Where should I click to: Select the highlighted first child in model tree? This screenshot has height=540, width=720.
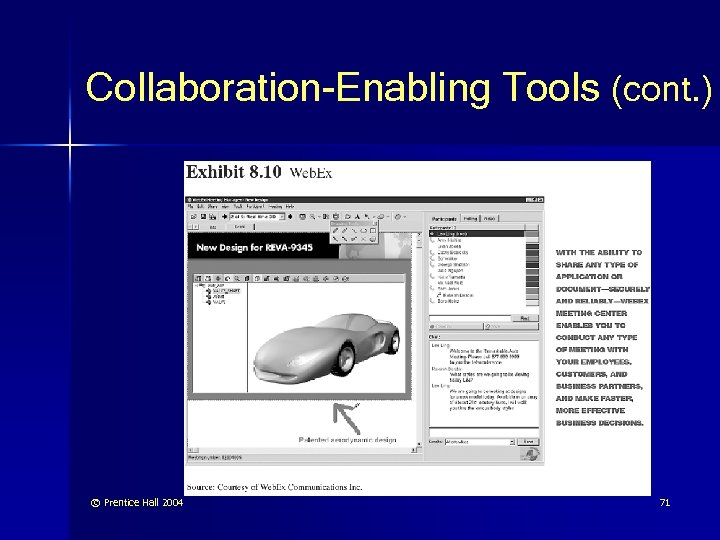(x=226, y=291)
